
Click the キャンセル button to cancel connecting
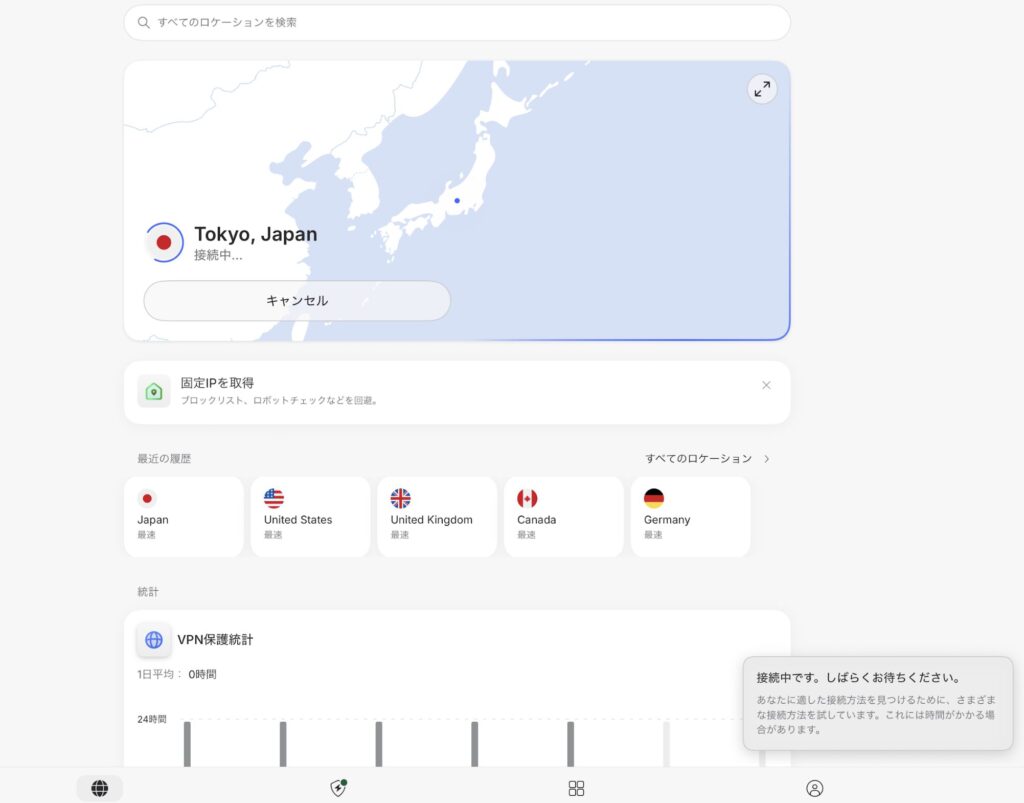click(x=297, y=300)
